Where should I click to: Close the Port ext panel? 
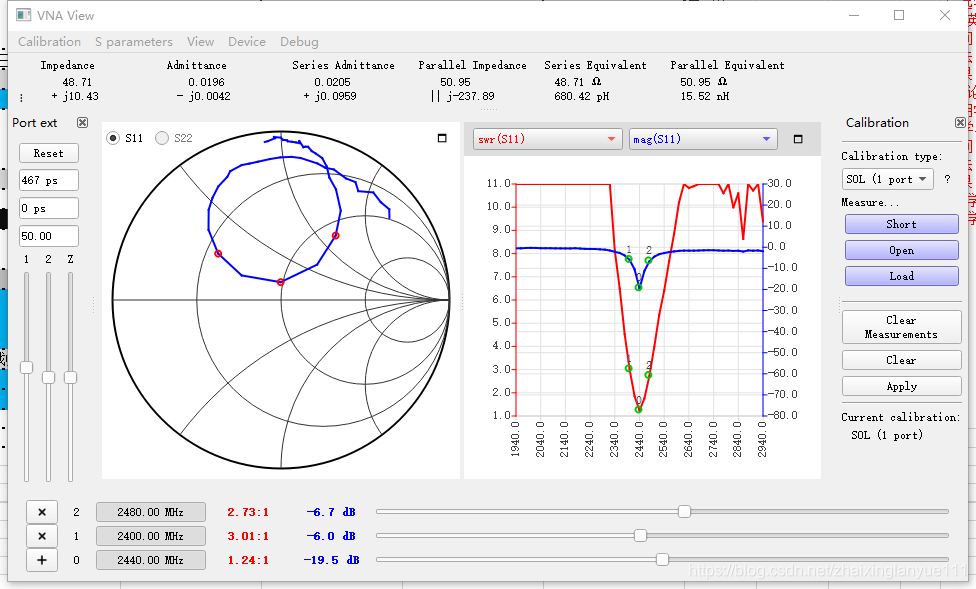tap(82, 123)
